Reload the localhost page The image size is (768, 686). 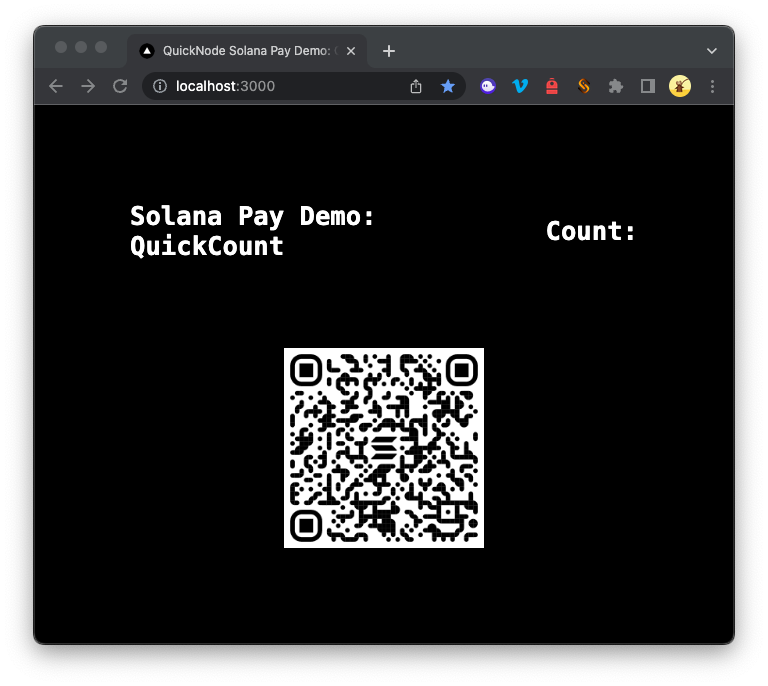click(x=120, y=87)
